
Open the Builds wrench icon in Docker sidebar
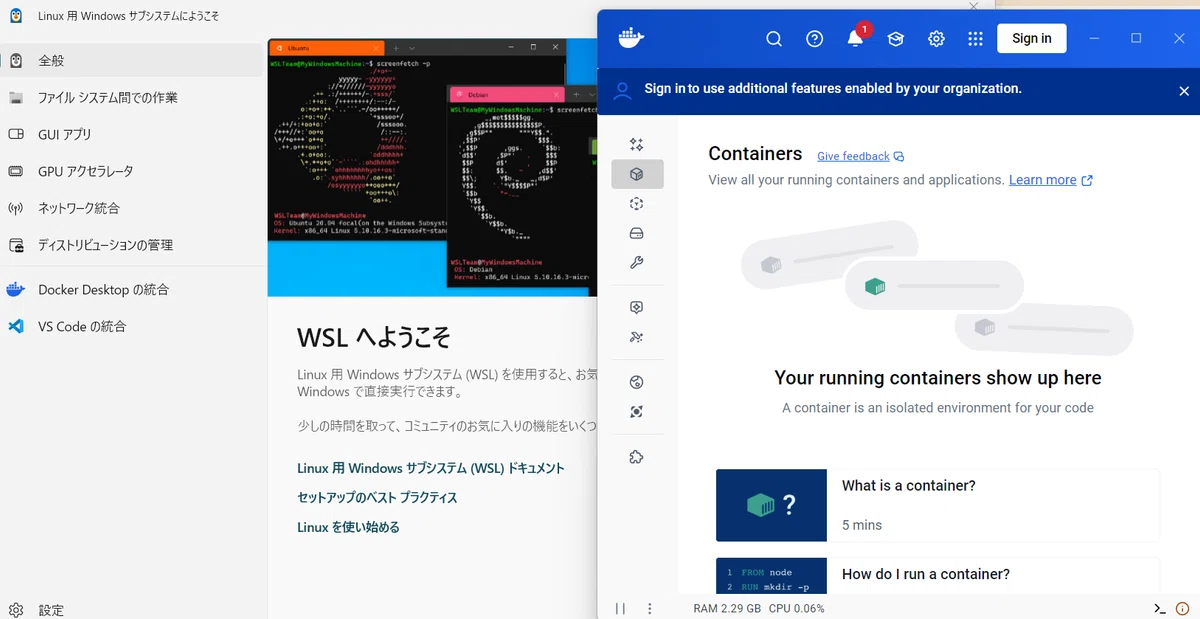pos(637,263)
